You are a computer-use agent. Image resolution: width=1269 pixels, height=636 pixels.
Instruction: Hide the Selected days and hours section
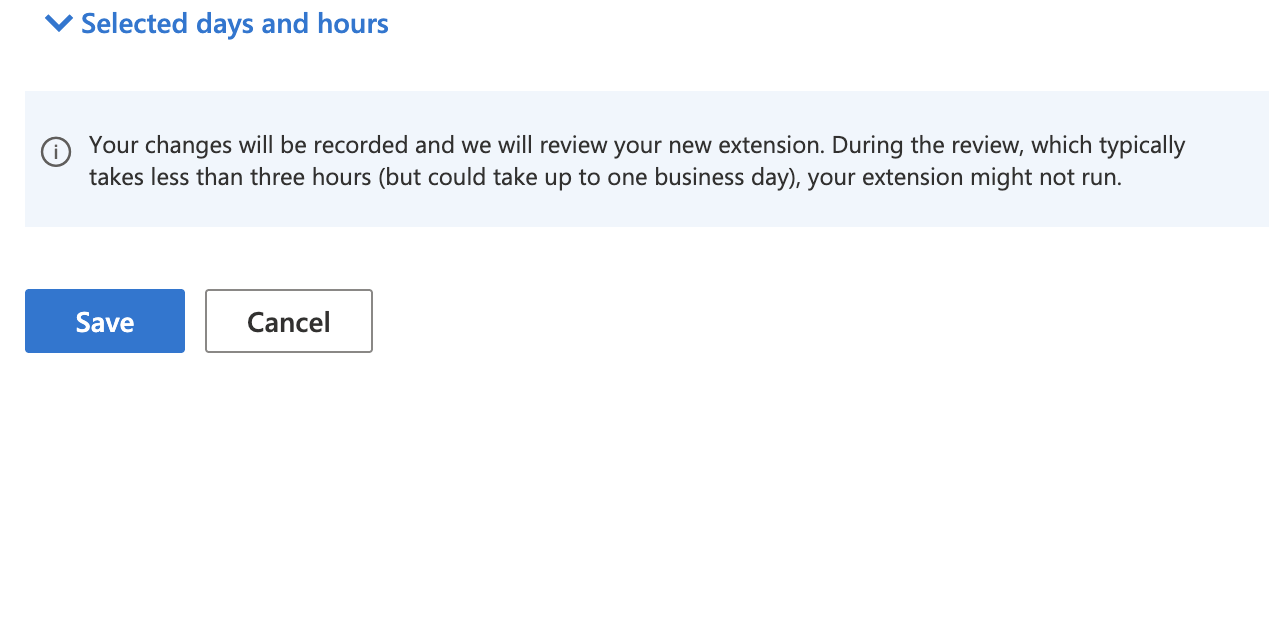pos(59,23)
